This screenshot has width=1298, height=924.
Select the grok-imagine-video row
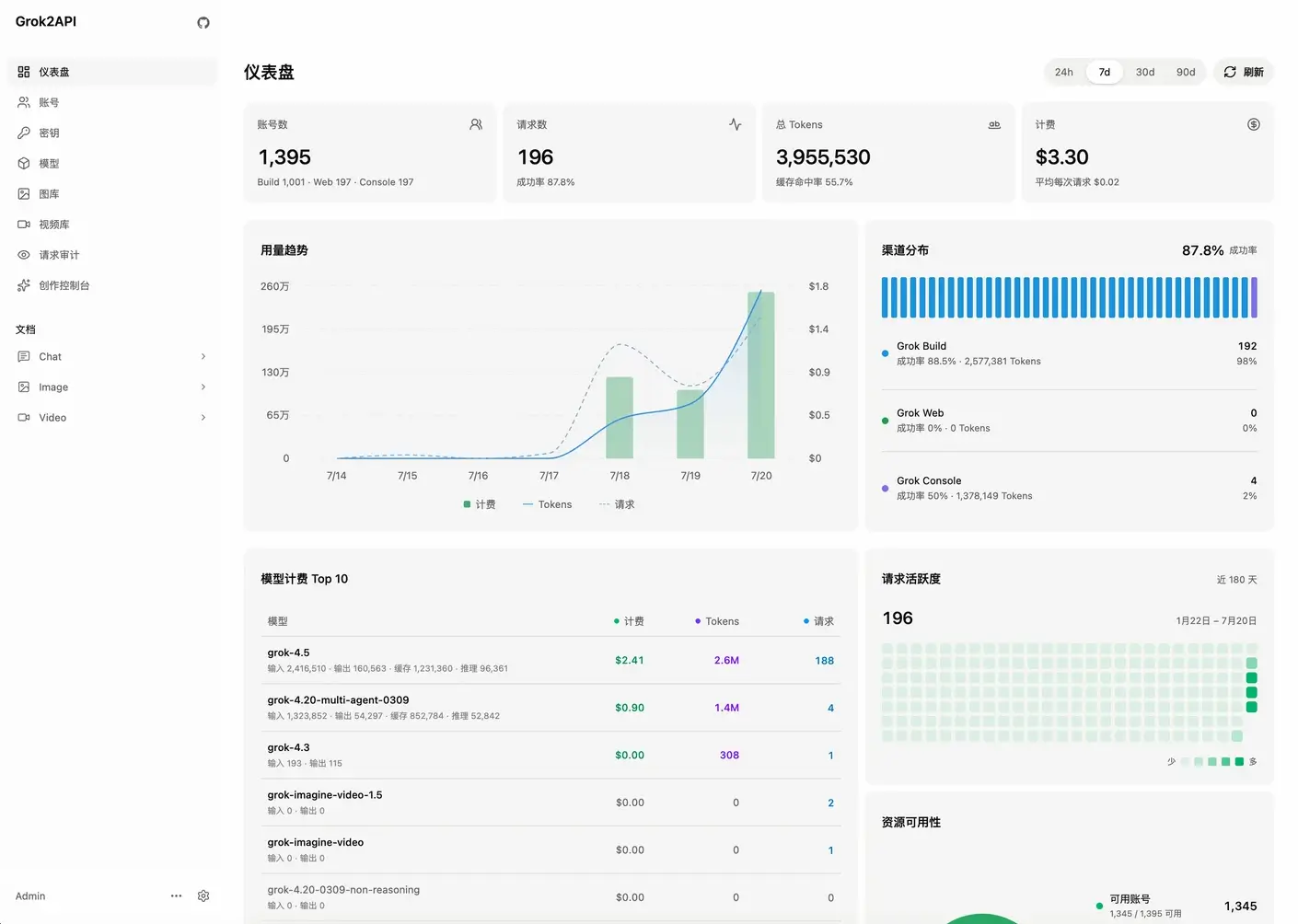550,849
